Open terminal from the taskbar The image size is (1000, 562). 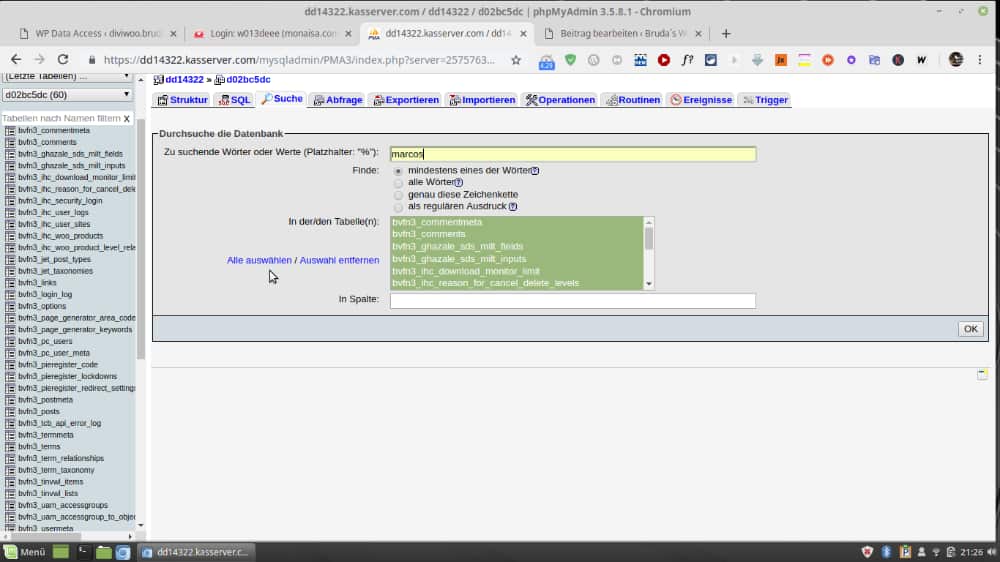84,552
